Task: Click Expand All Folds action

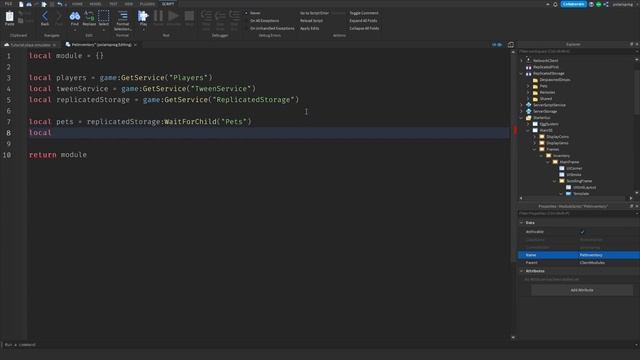Action: (363, 20)
